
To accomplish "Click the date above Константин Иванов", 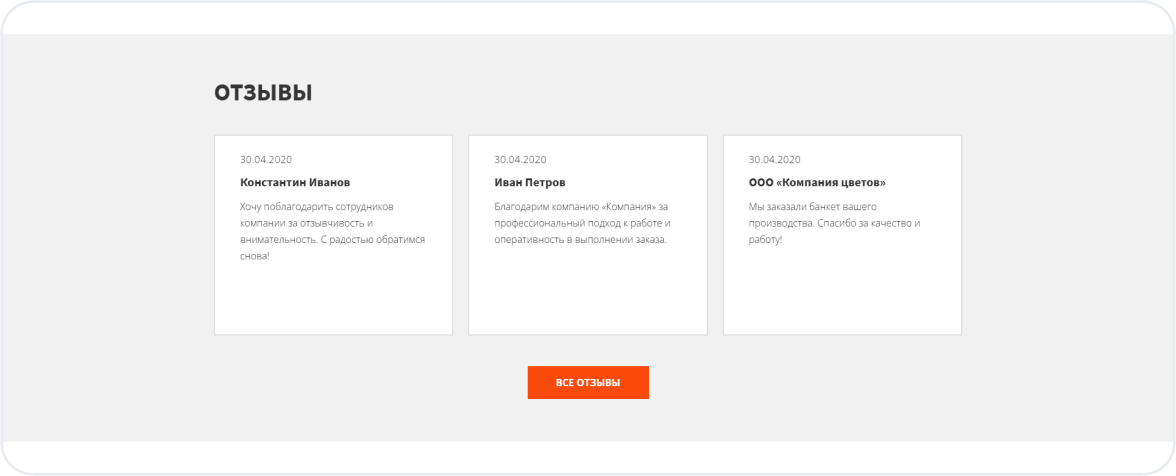I will [x=266, y=159].
